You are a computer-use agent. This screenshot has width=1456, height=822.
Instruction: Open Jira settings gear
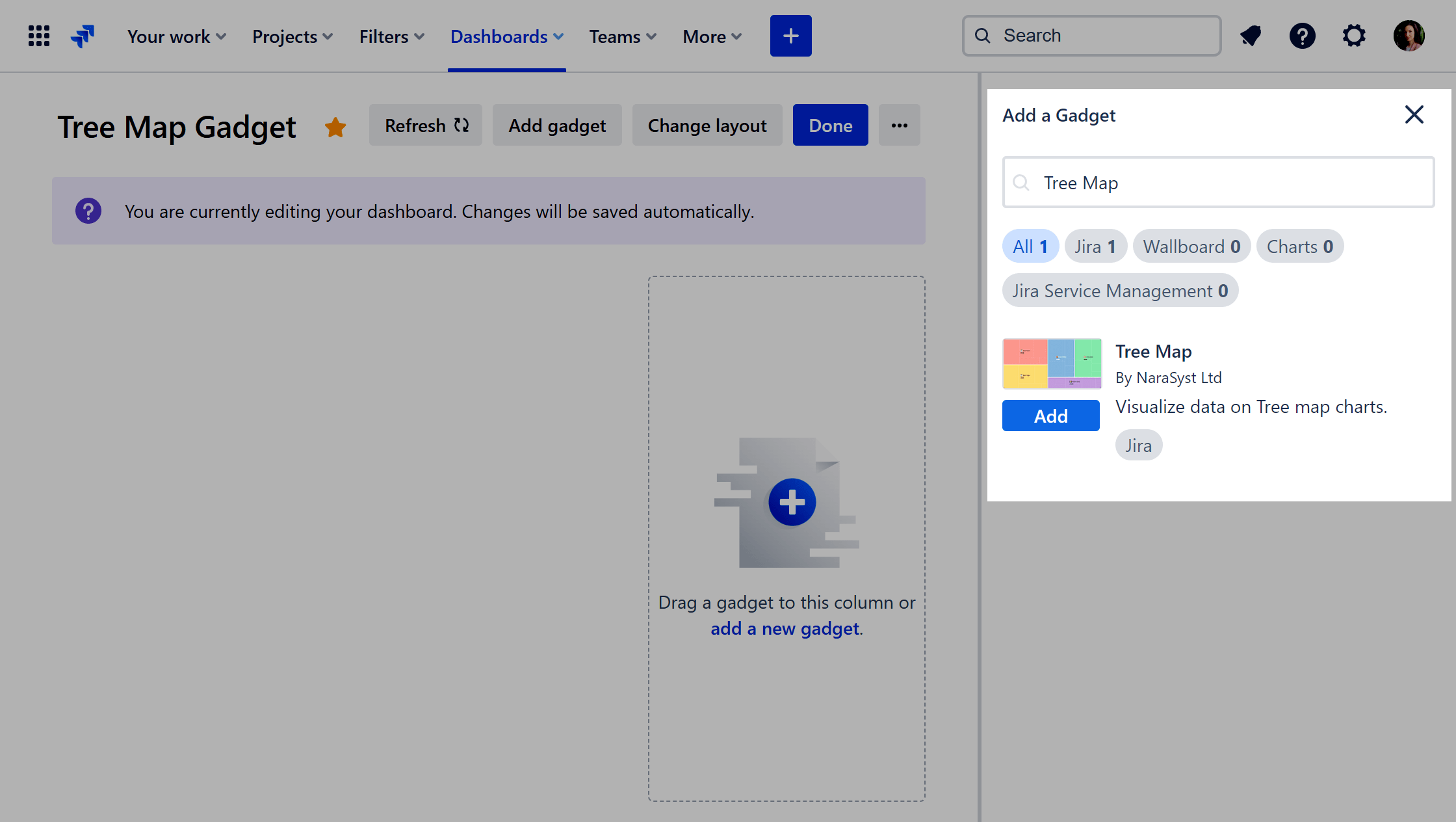point(1354,36)
